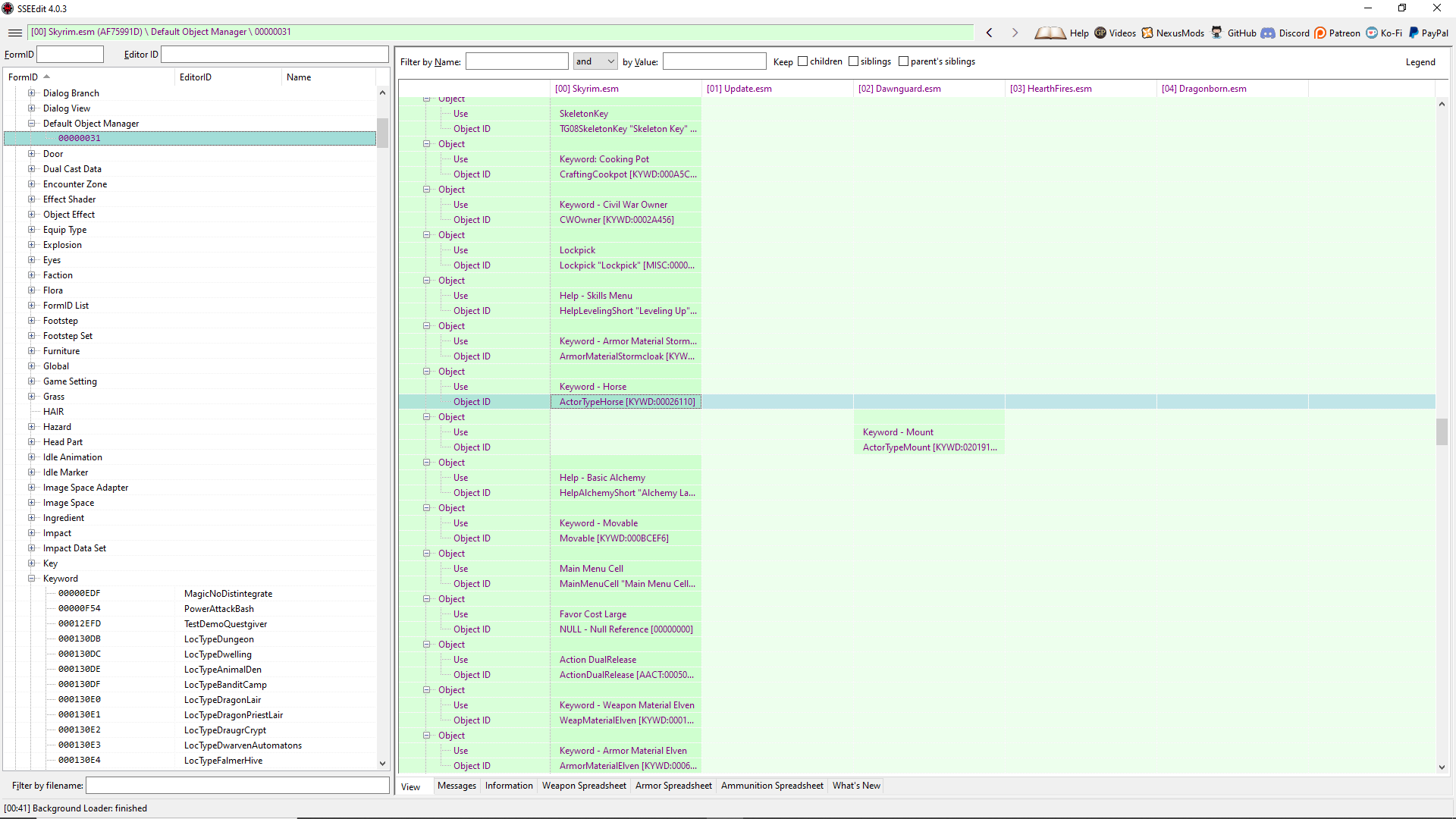
Task: Select the LocTypeFalmerHive keyword row
Action: 190,761
